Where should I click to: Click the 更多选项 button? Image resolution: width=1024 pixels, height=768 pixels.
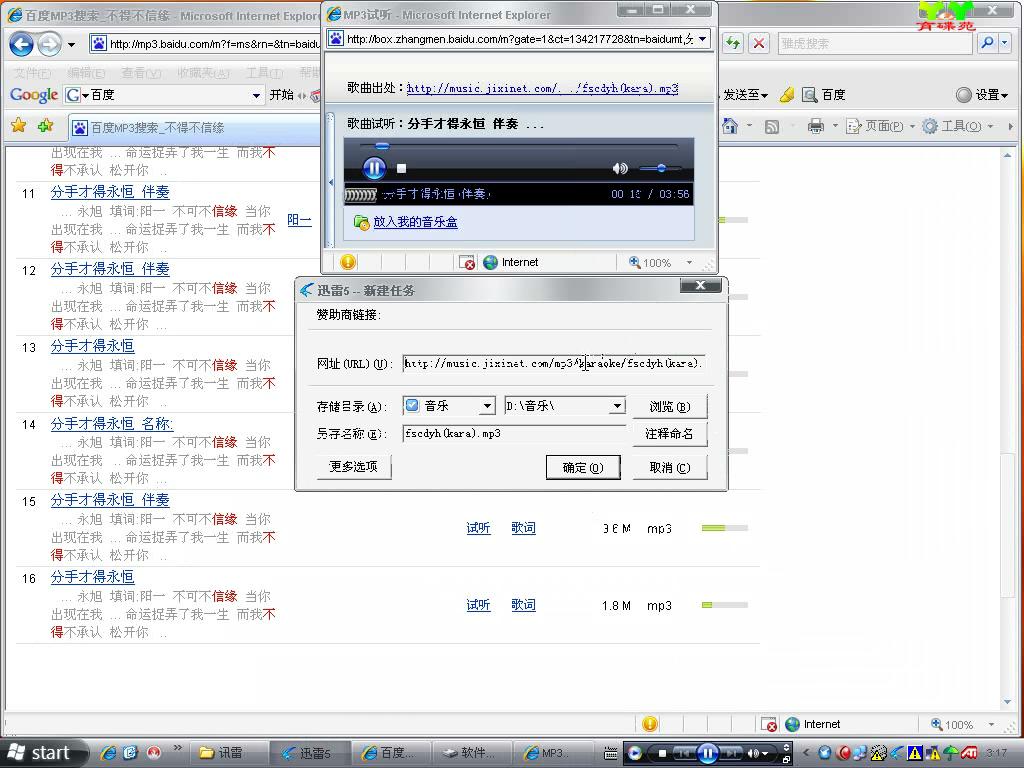353,466
